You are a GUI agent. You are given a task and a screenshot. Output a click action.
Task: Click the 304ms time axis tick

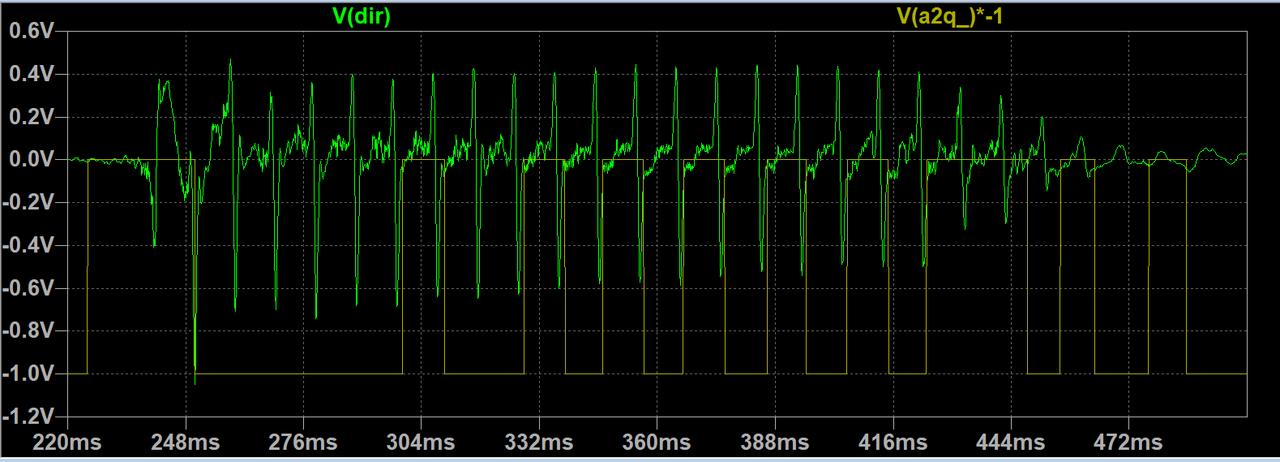coord(421,441)
